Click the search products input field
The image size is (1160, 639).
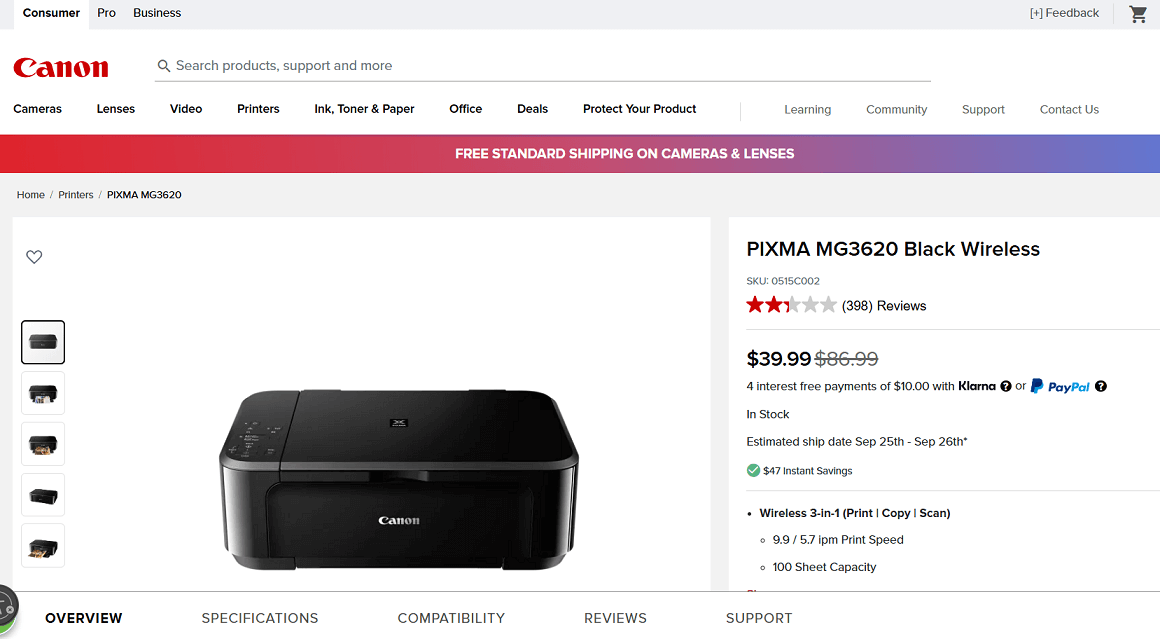[x=400, y=65]
